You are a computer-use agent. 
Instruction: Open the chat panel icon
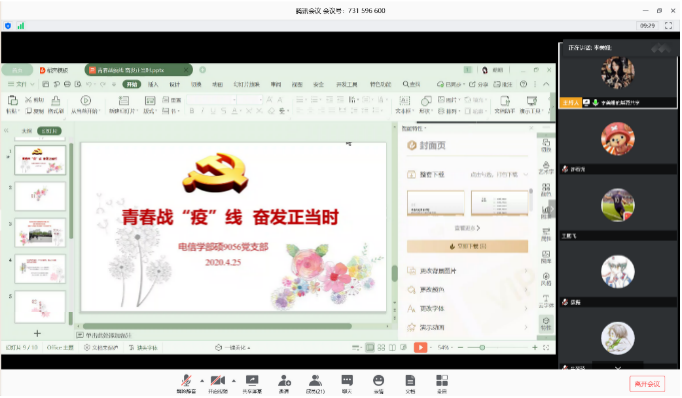pyautogui.click(x=347, y=383)
